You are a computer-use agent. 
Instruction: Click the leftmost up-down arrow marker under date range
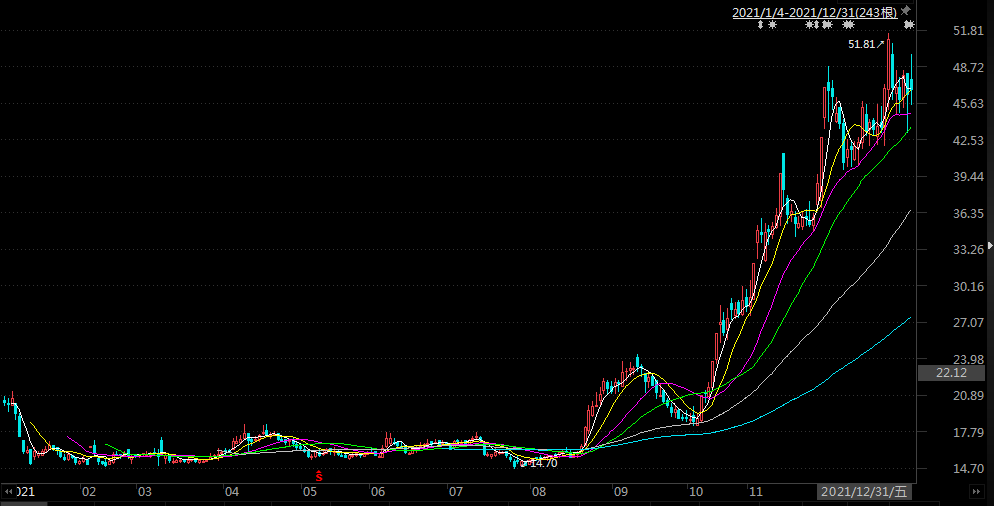(x=761, y=25)
